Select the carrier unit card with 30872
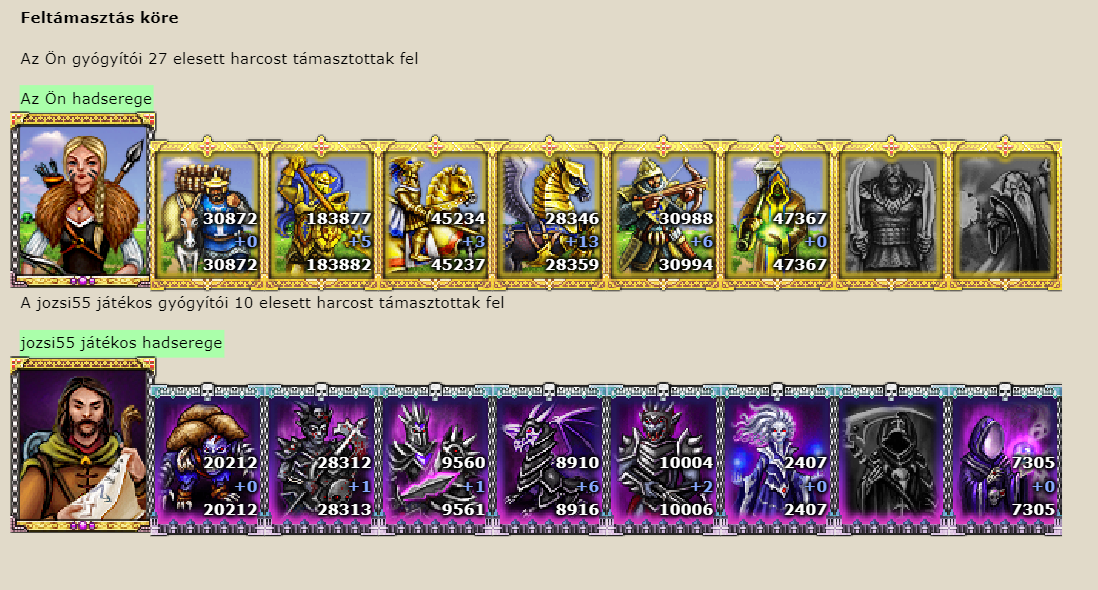Screen dimensions: 1098x590 pos(207,214)
